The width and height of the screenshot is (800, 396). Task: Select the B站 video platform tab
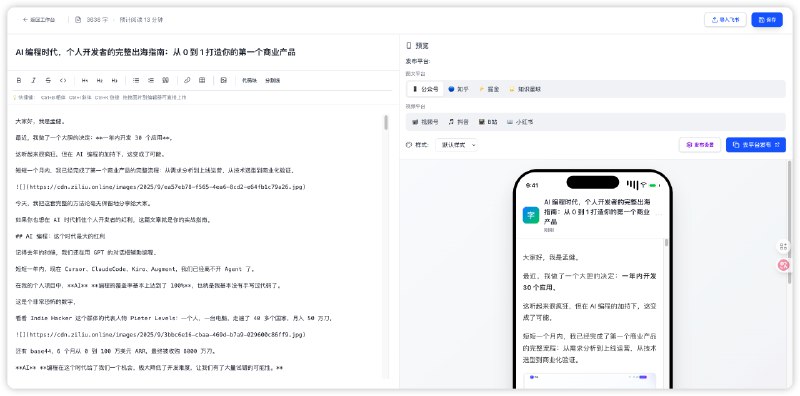click(488, 122)
